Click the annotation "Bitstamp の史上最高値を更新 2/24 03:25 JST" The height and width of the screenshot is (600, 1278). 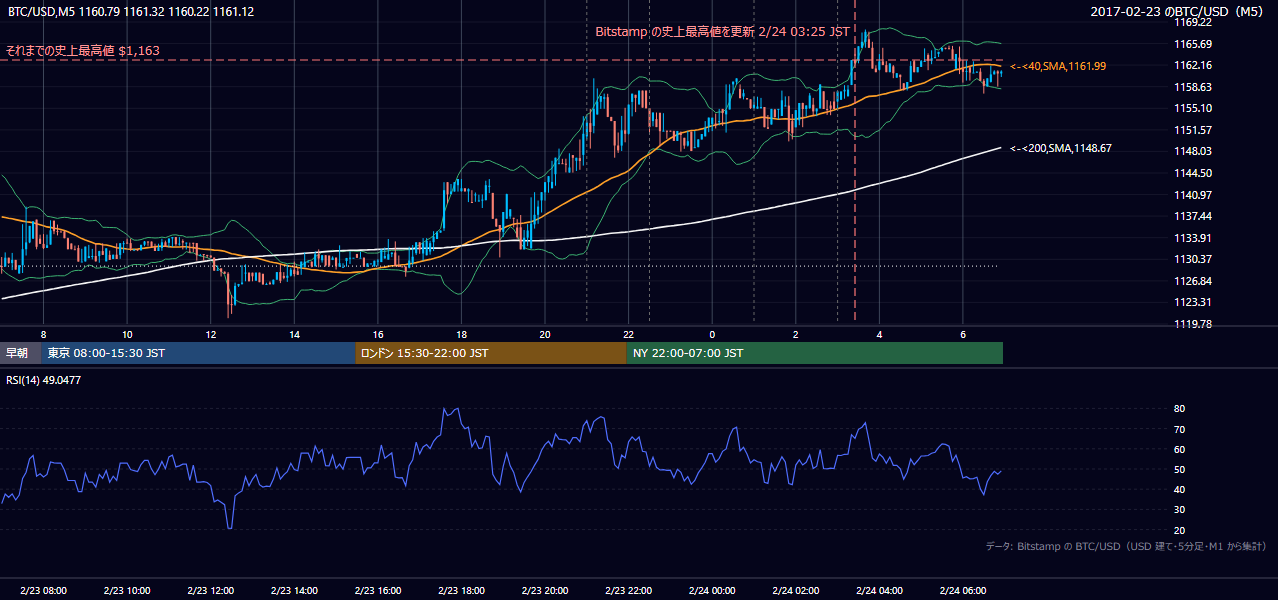(x=722, y=31)
